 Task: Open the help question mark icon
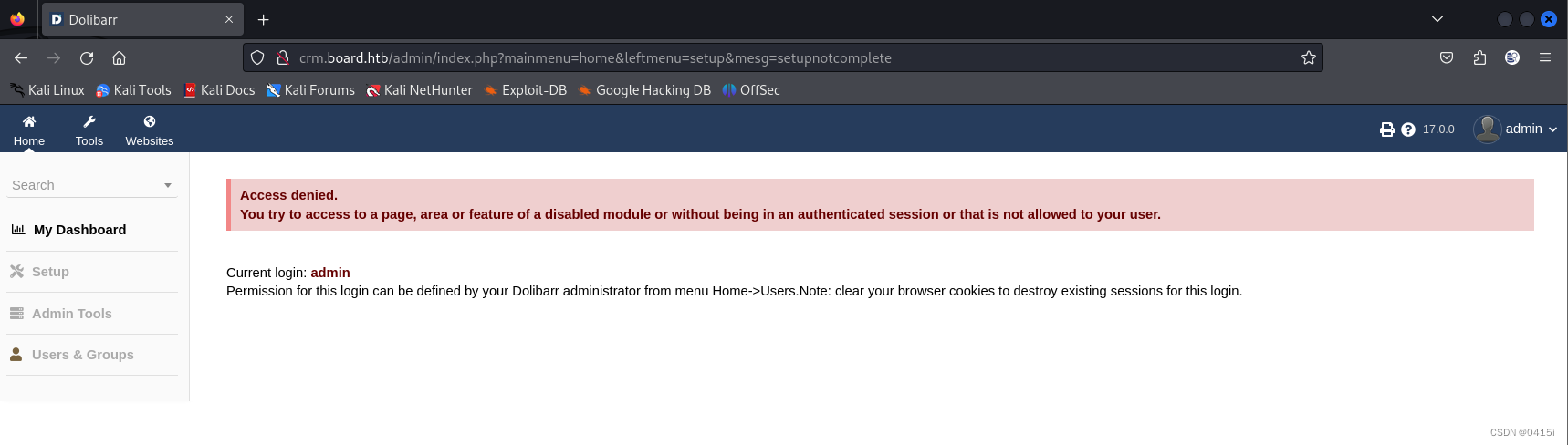pos(1408,129)
